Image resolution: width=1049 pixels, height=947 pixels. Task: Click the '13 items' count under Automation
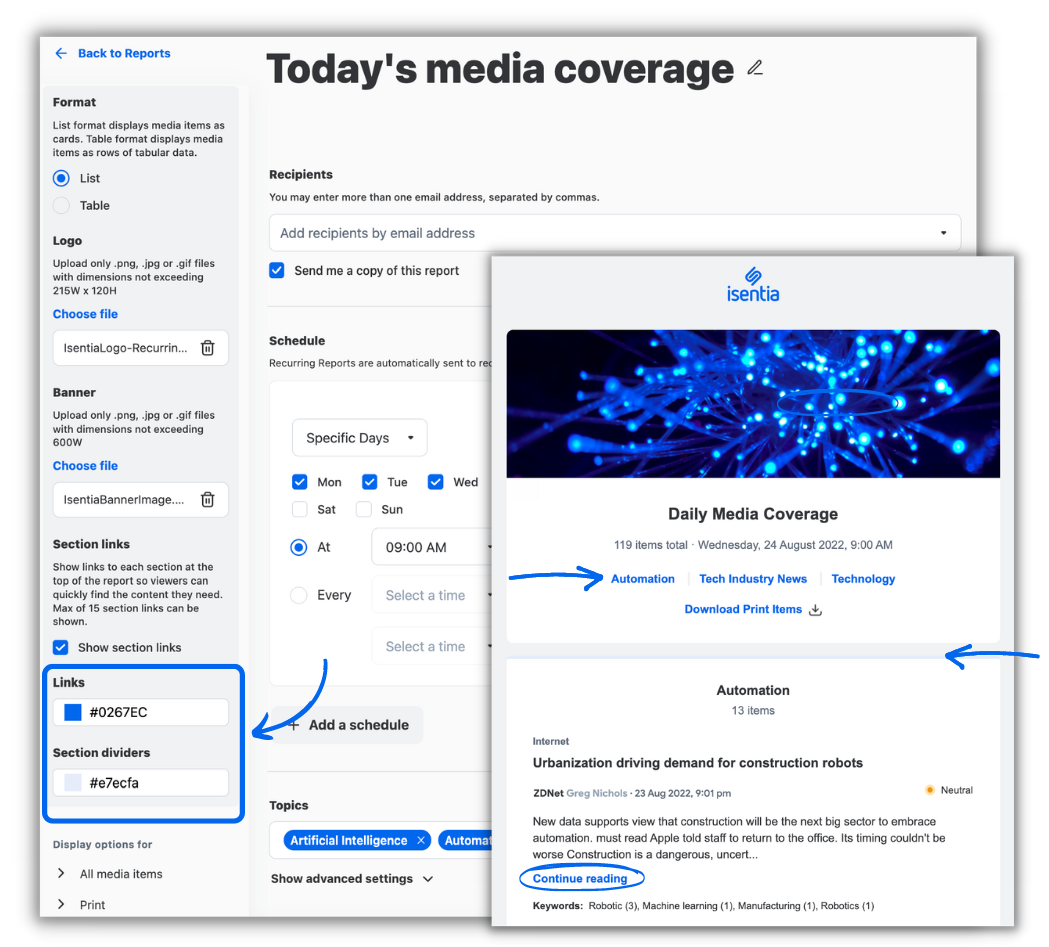(x=753, y=710)
